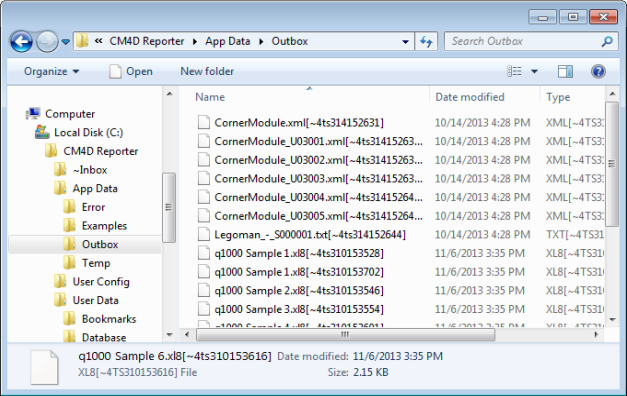Click the up arrow of the navigation pane scrollbar
This screenshot has height=396, width=627.
point(170,94)
